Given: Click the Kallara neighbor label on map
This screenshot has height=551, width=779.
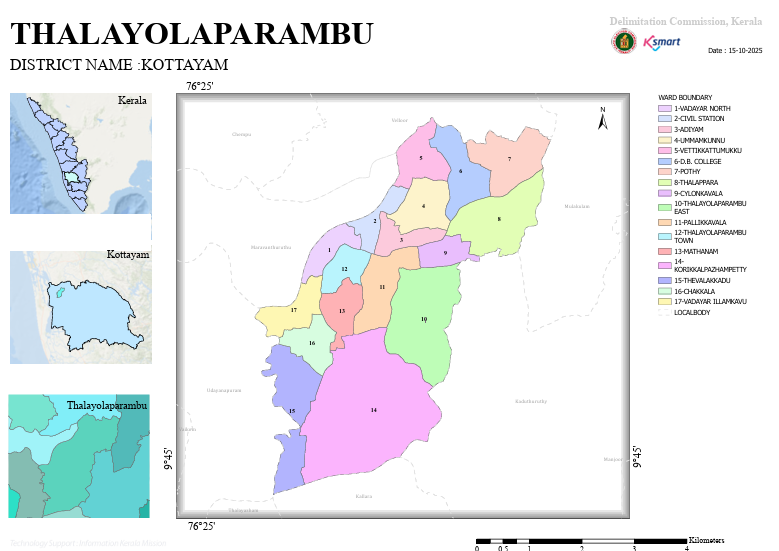Looking at the screenshot, I should [x=364, y=496].
